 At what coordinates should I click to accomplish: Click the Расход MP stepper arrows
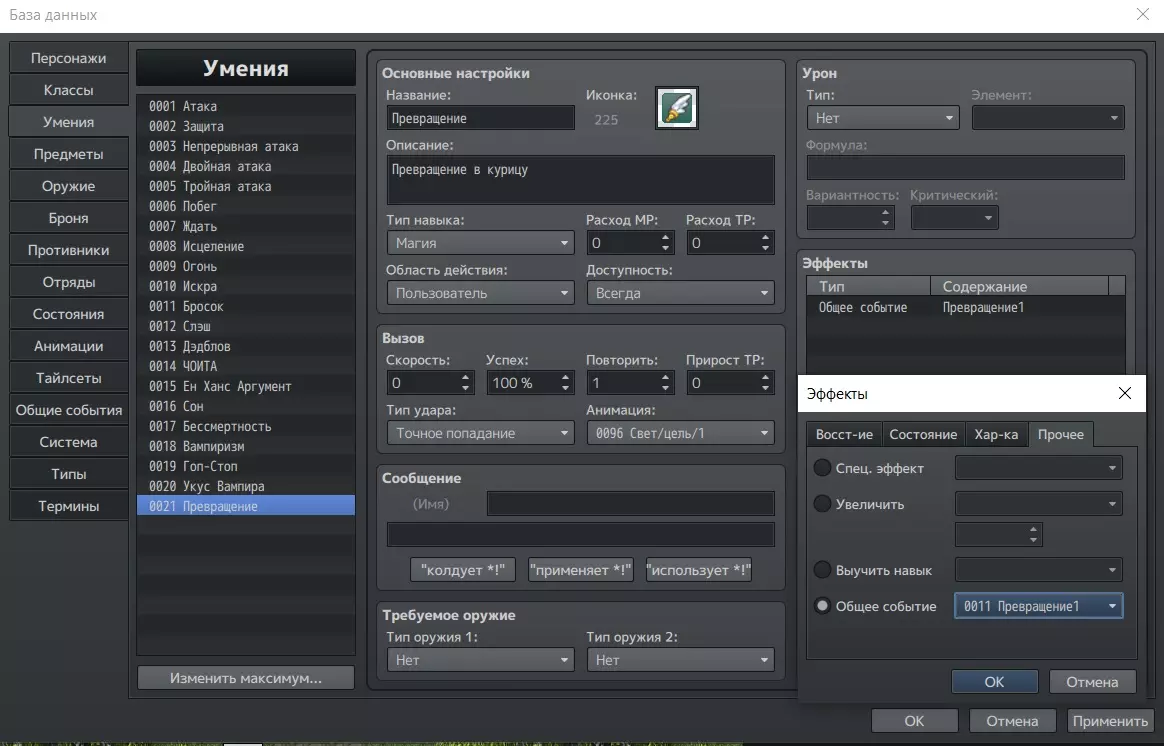point(665,243)
